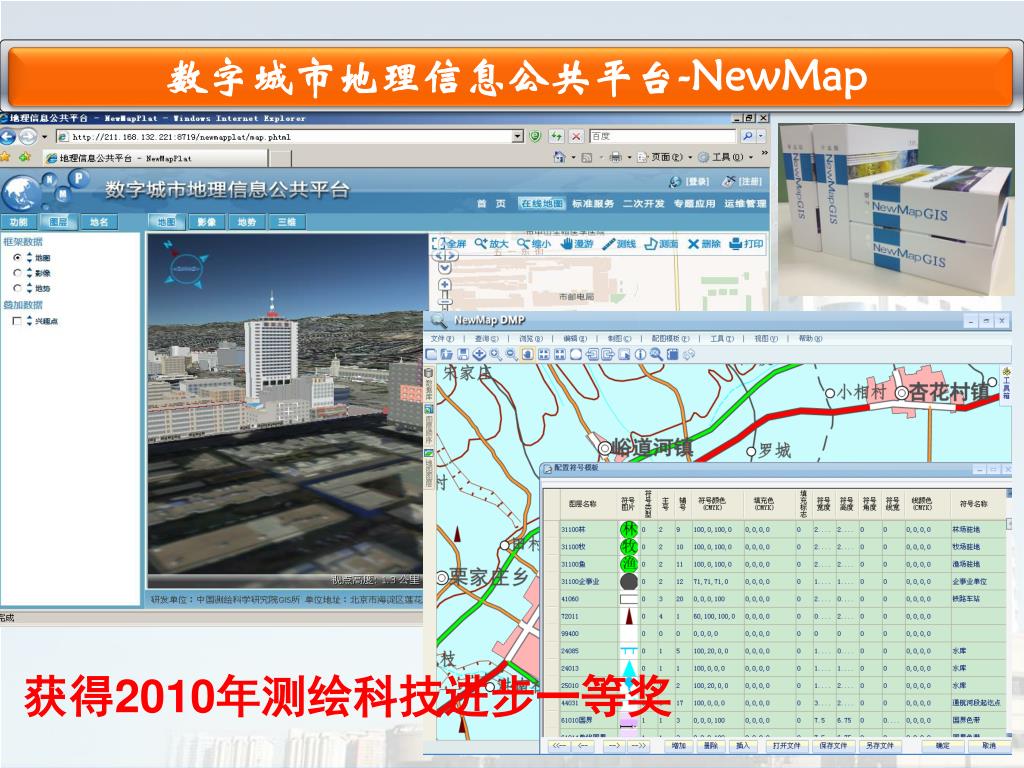Select the 地势 radio button under 框架数据
This screenshot has width=1024, height=768.
tap(18, 288)
